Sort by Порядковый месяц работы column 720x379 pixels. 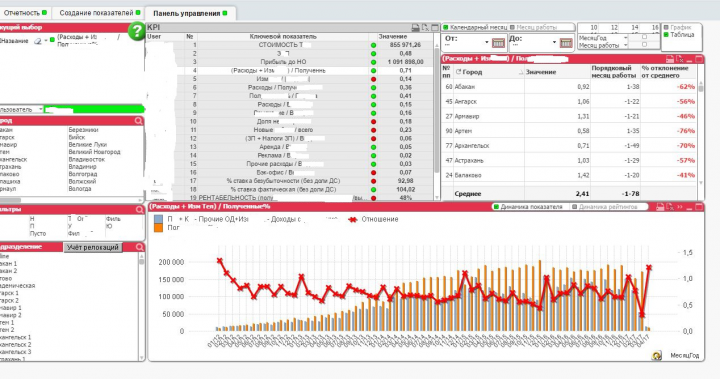click(615, 72)
